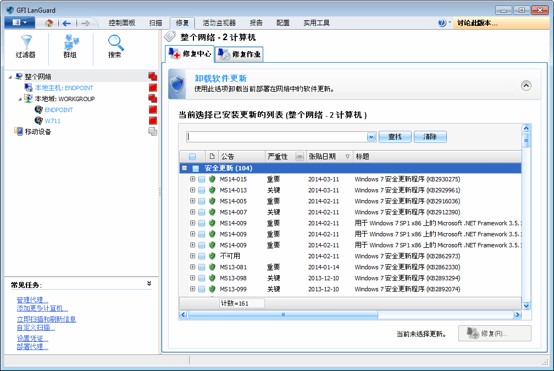This screenshot has width=554, height=371.
Task: Click the 修复(R)... button
Action: (x=495, y=333)
